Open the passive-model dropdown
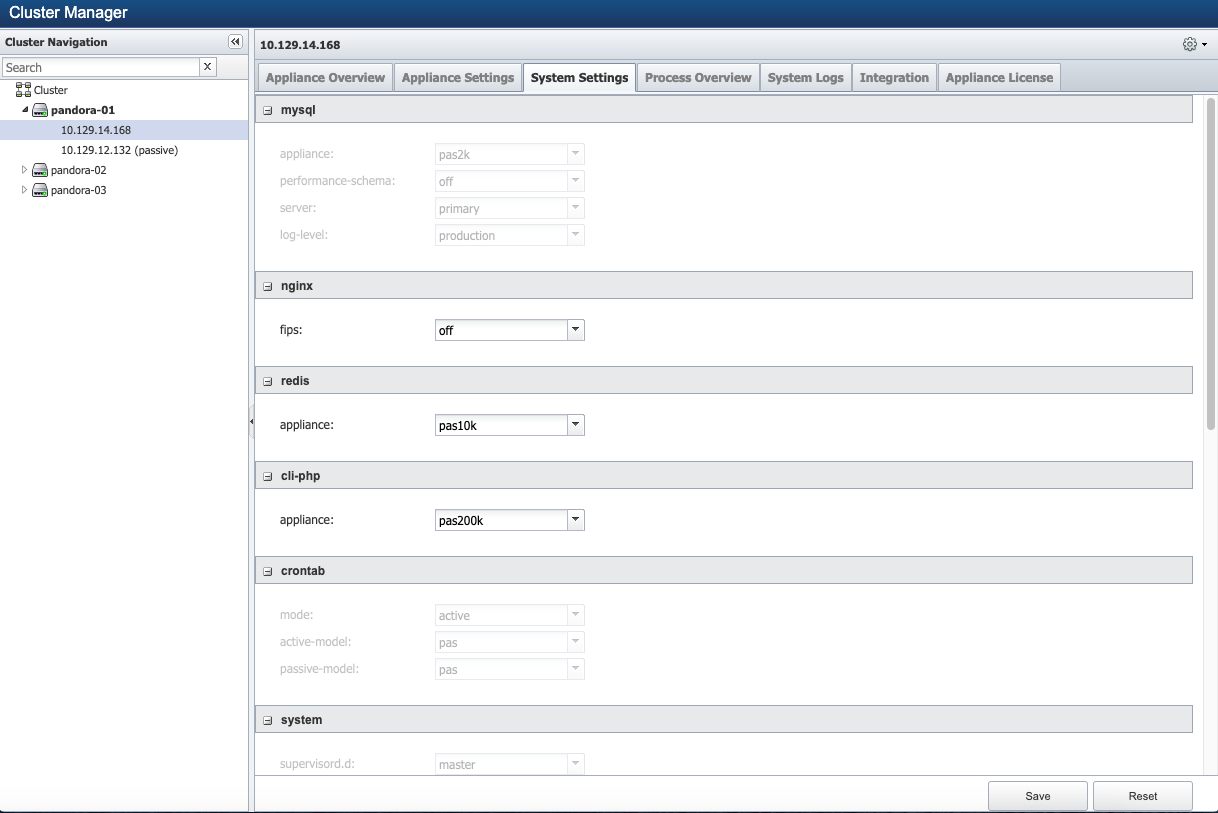 click(x=575, y=669)
